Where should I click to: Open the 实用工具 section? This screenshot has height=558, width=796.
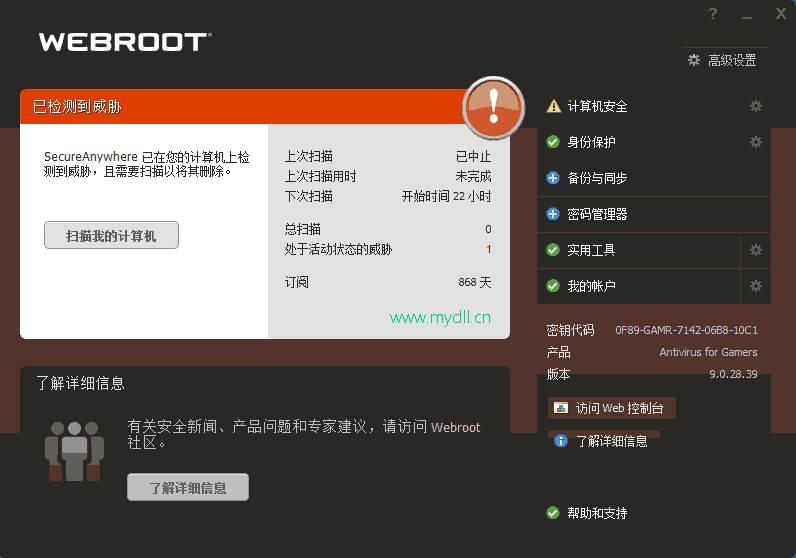(591, 250)
